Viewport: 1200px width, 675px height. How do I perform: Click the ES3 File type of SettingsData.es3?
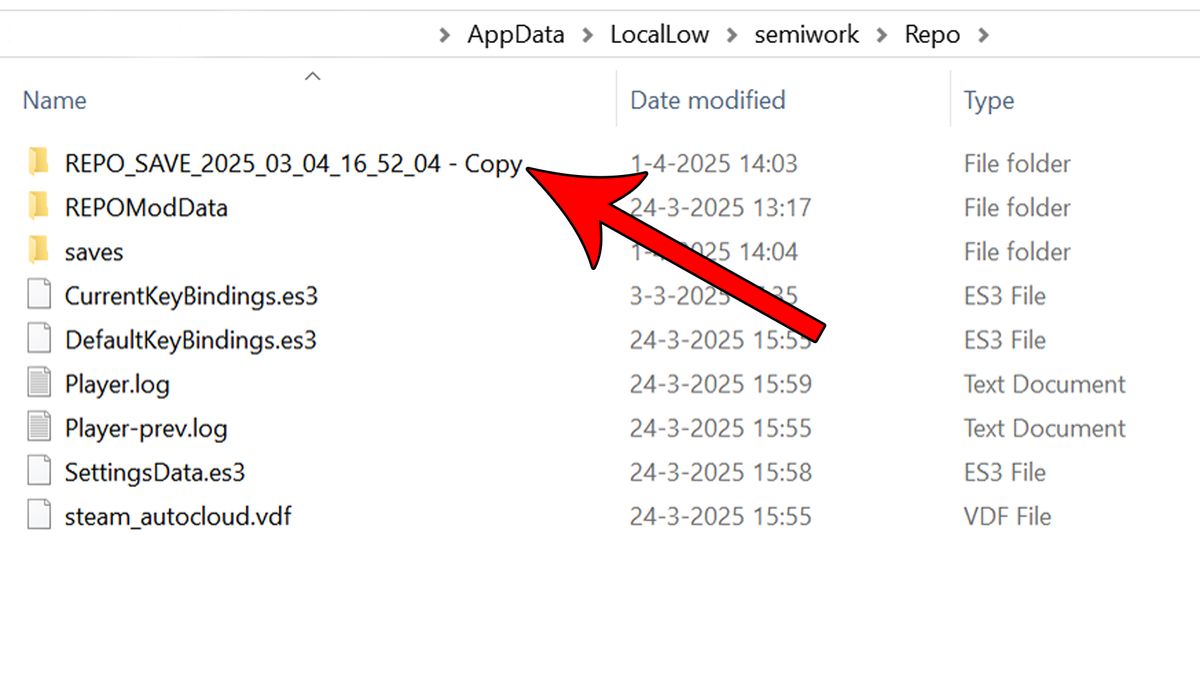click(1004, 472)
